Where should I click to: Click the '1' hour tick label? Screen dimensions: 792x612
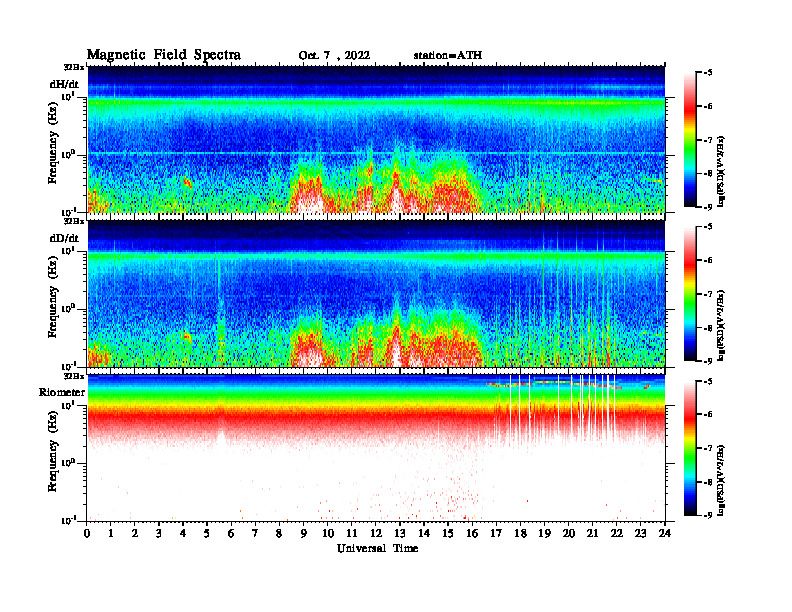tap(111, 534)
